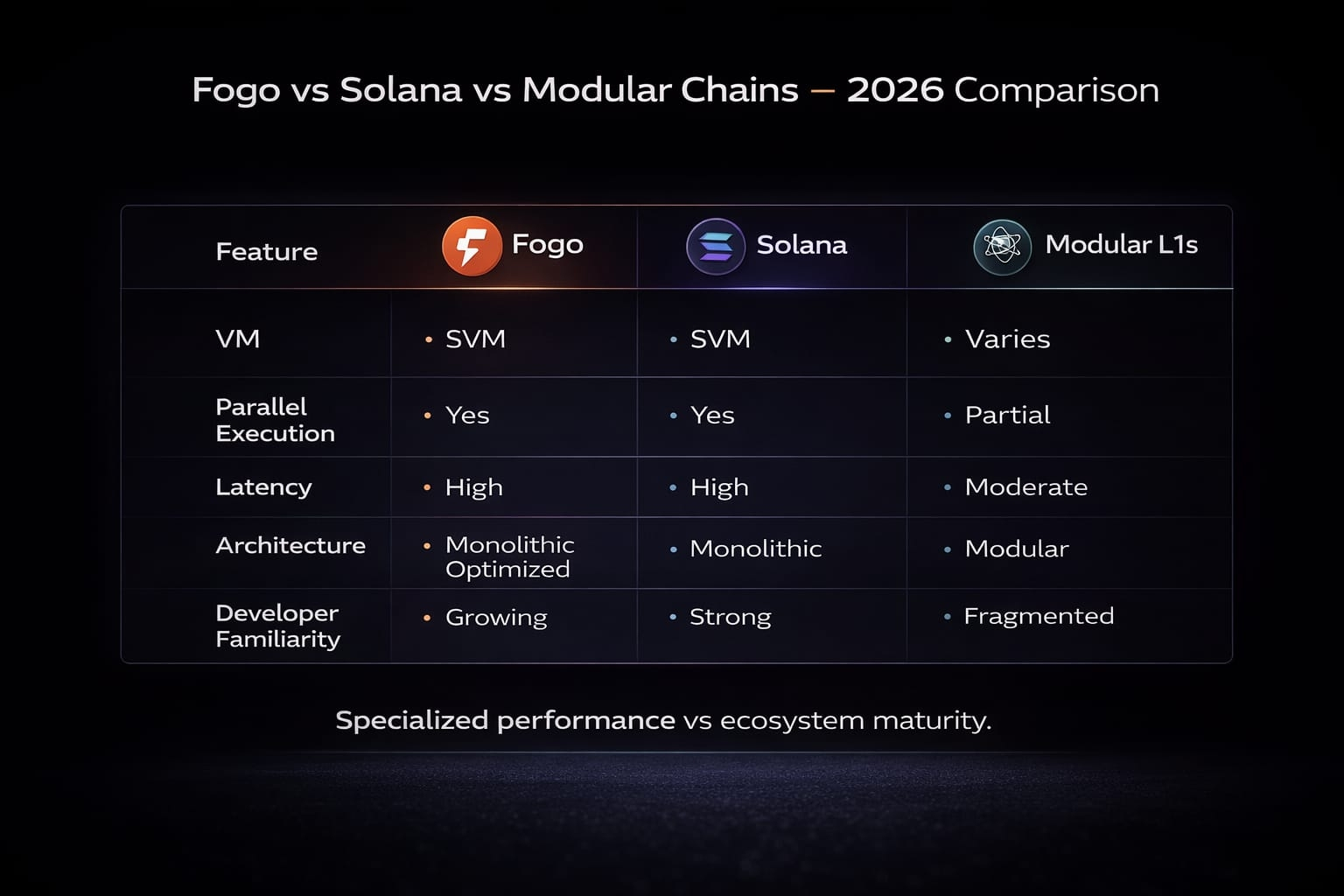Click the title text "2026 Comparison"
Screen dimensions: 1344x896
pos(1003,90)
